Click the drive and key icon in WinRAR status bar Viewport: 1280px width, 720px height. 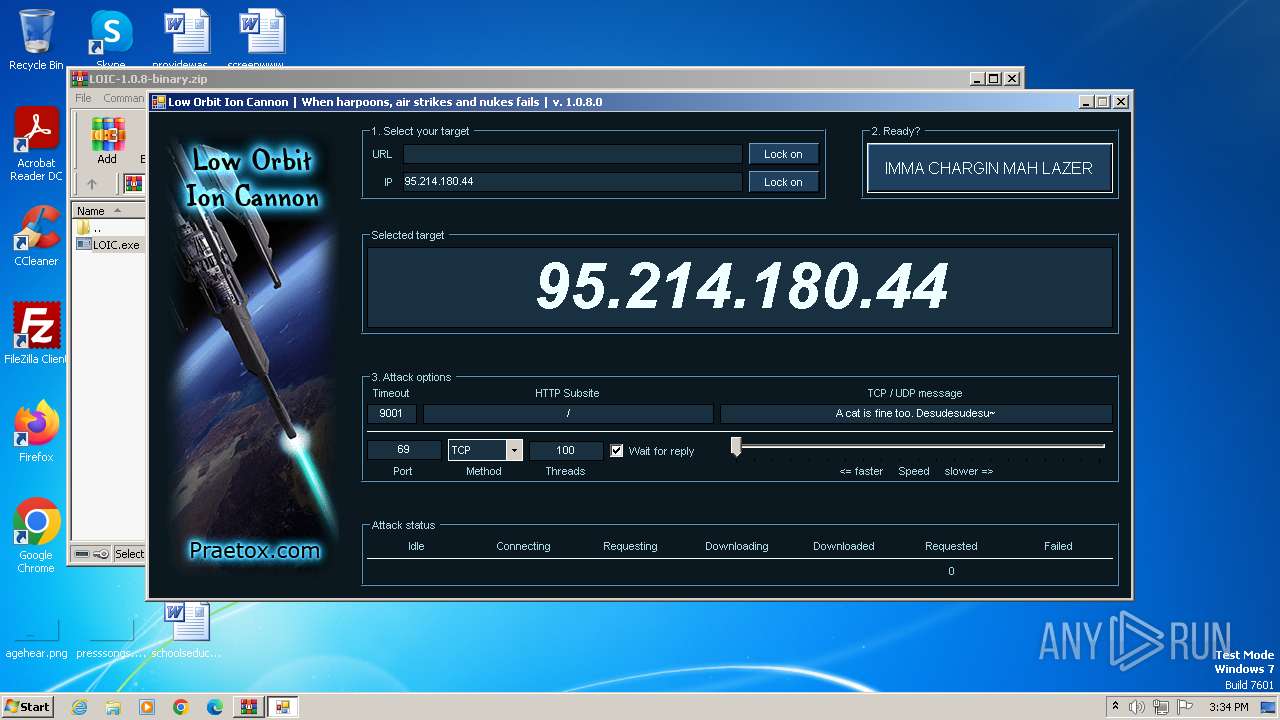click(92, 554)
